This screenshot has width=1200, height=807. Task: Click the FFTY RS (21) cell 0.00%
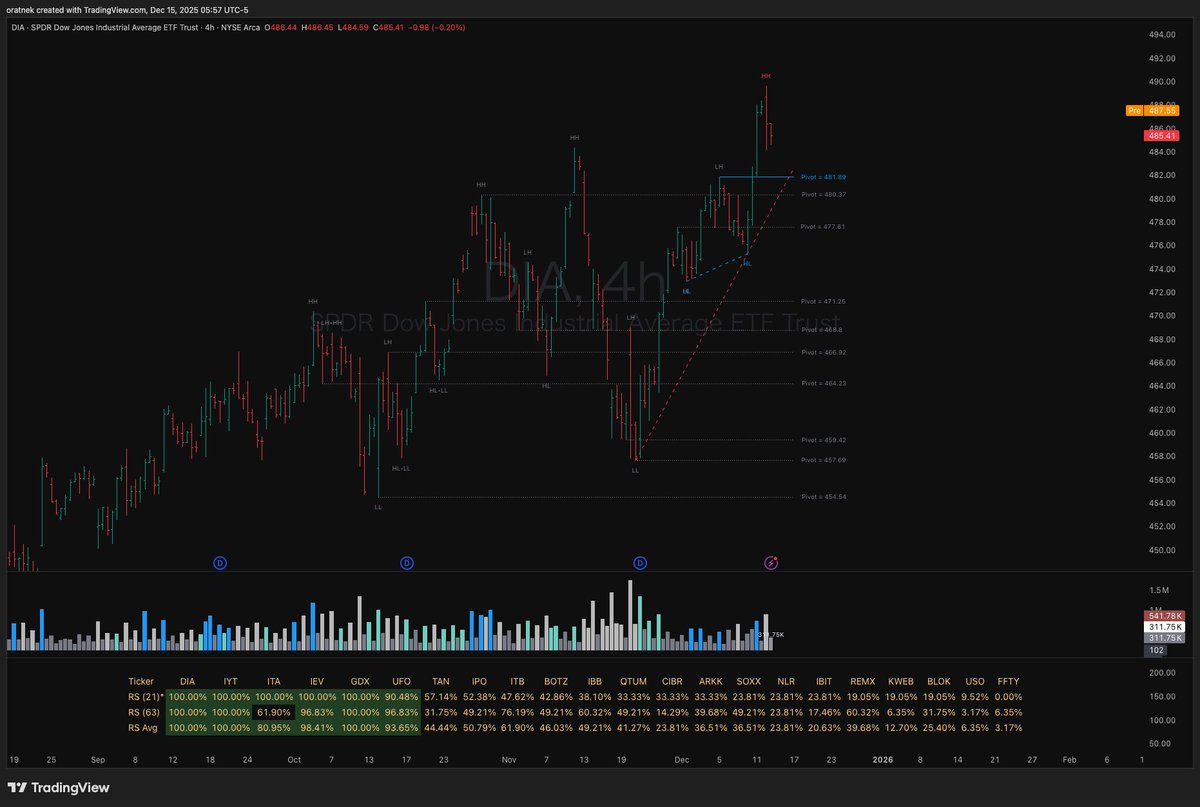point(1007,696)
